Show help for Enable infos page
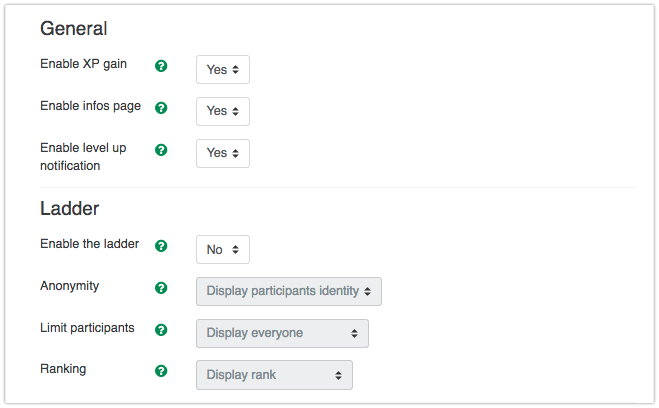Viewport: 659px width, 408px height. pos(161,108)
